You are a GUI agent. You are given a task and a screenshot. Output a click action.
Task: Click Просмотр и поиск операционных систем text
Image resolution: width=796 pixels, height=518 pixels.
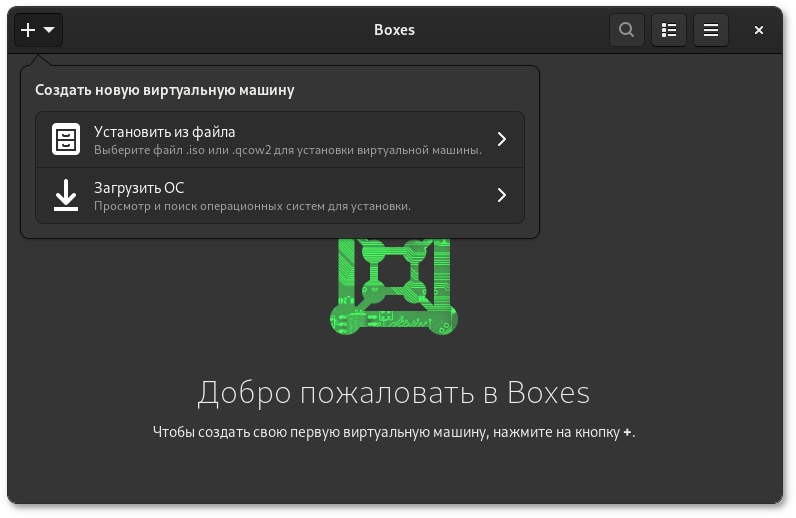click(x=252, y=206)
